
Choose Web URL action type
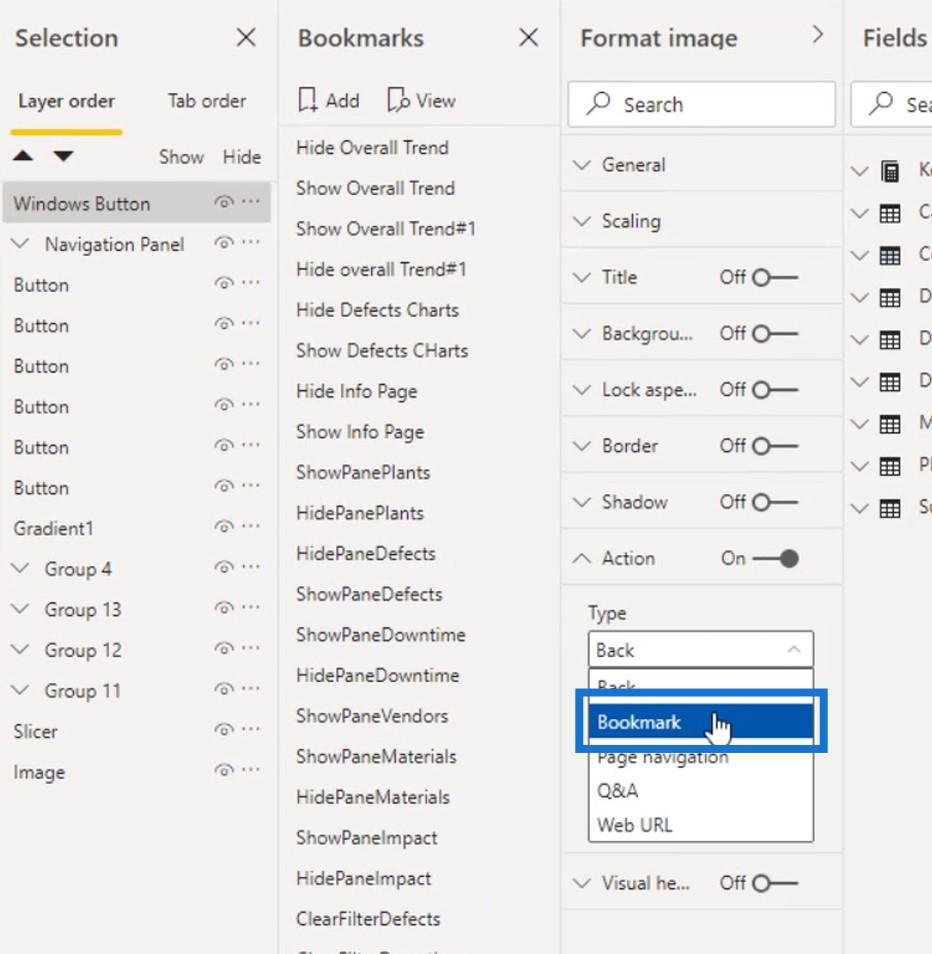[701, 825]
